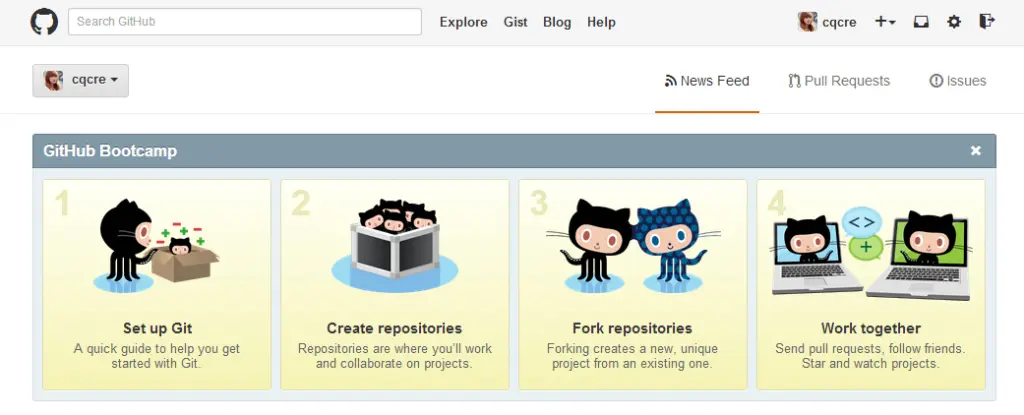Click the GitHub Bootcamp header title

click(110, 152)
